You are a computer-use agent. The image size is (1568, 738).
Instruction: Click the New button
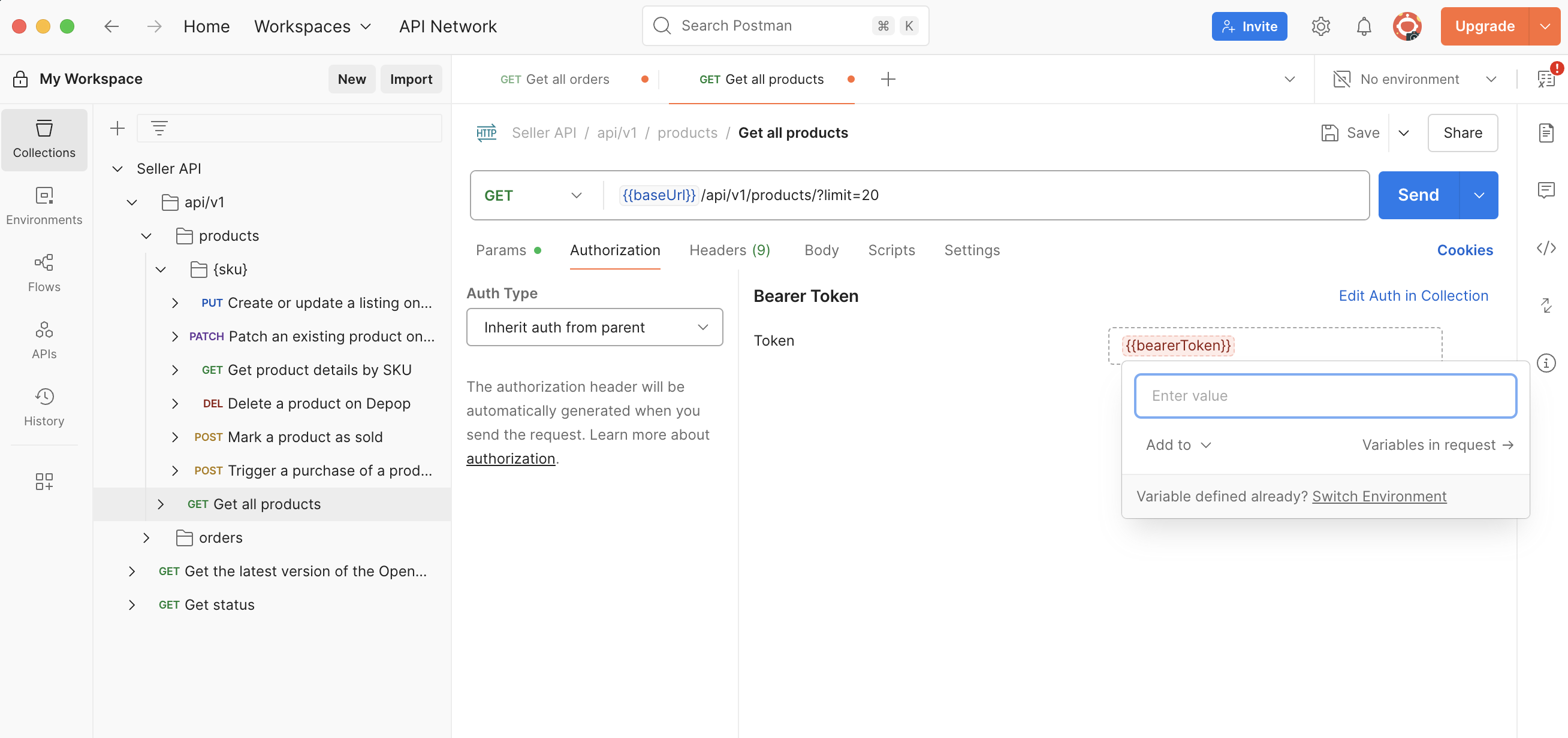coord(352,79)
